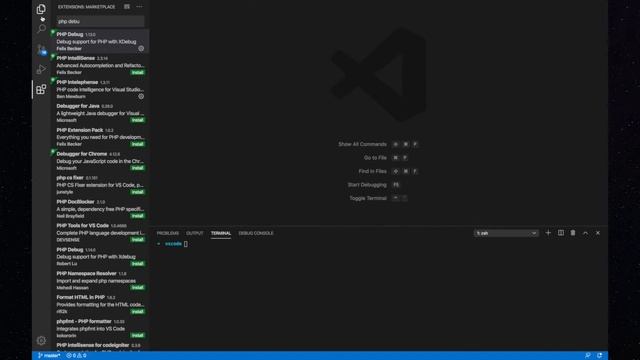The image size is (640, 360).
Task: Open manage gear for PHP Debug by Felix Becker
Action: [x=141, y=49]
